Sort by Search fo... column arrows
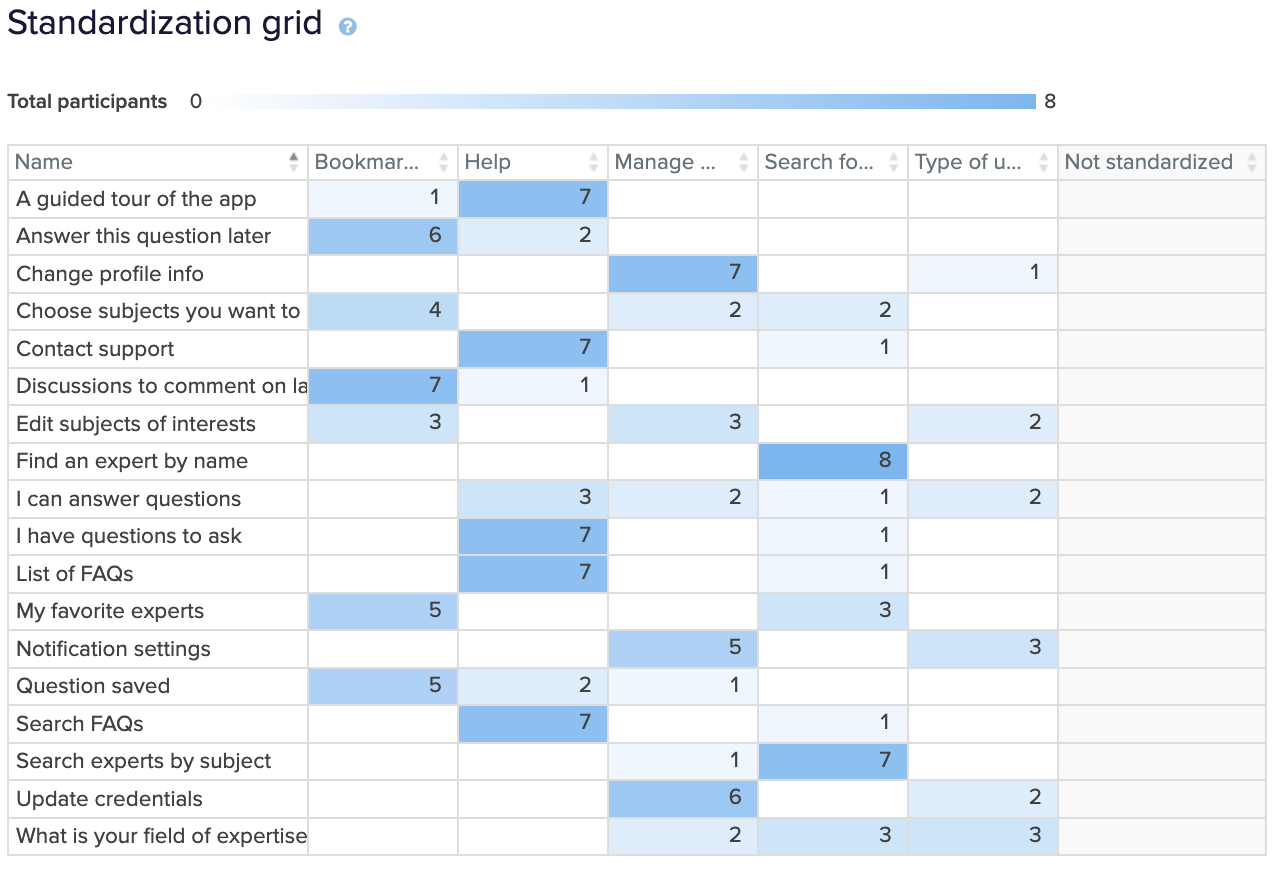 (x=893, y=162)
